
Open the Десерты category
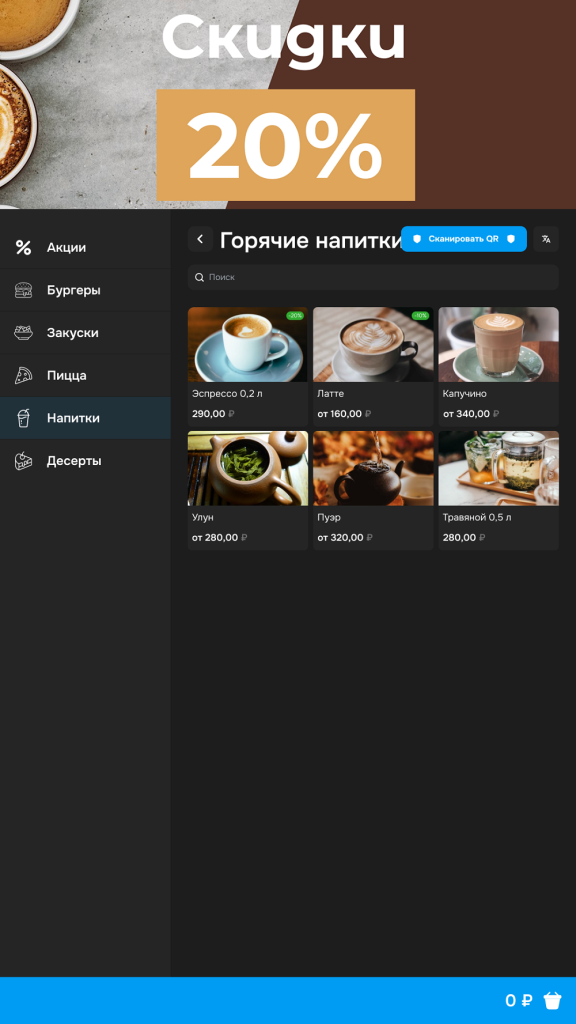pos(85,461)
